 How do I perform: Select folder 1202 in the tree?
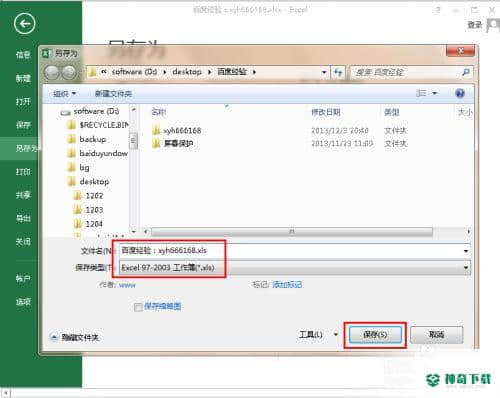point(88,196)
